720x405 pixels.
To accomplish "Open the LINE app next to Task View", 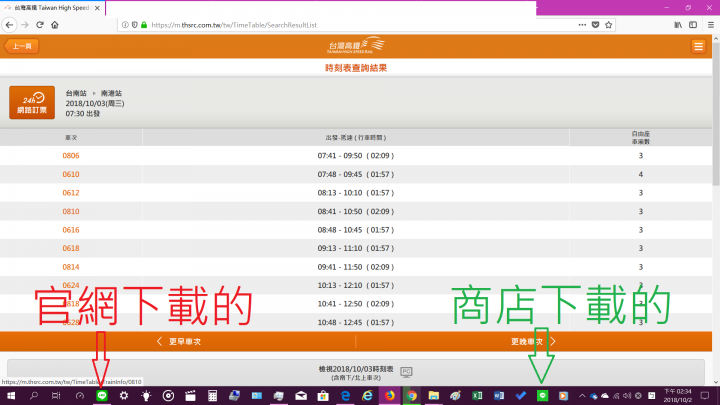I will pyautogui.click(x=102, y=396).
